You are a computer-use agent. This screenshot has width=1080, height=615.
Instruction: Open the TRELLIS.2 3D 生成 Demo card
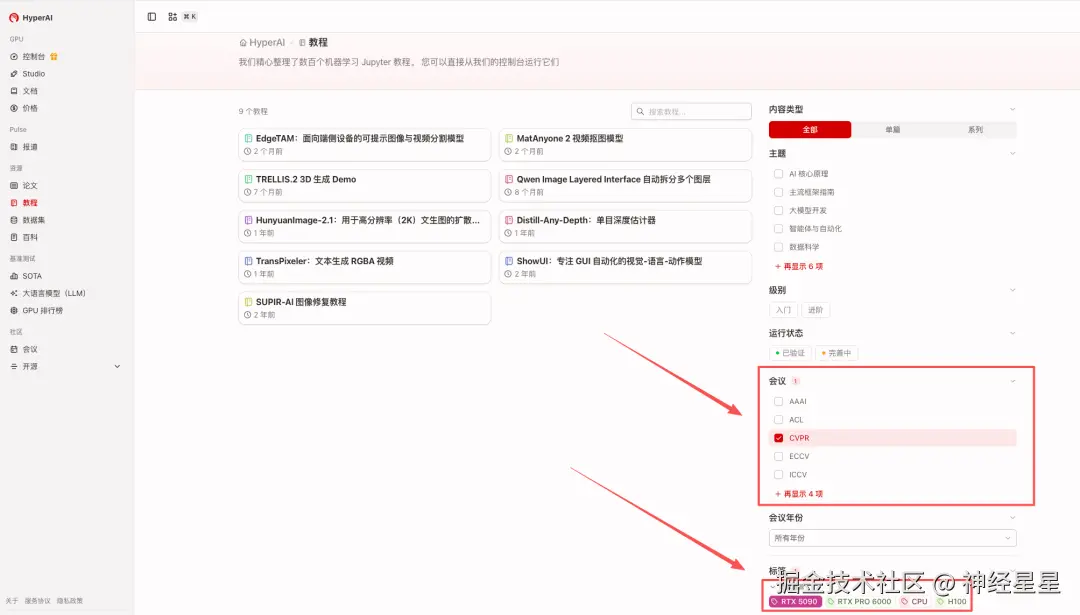364,185
